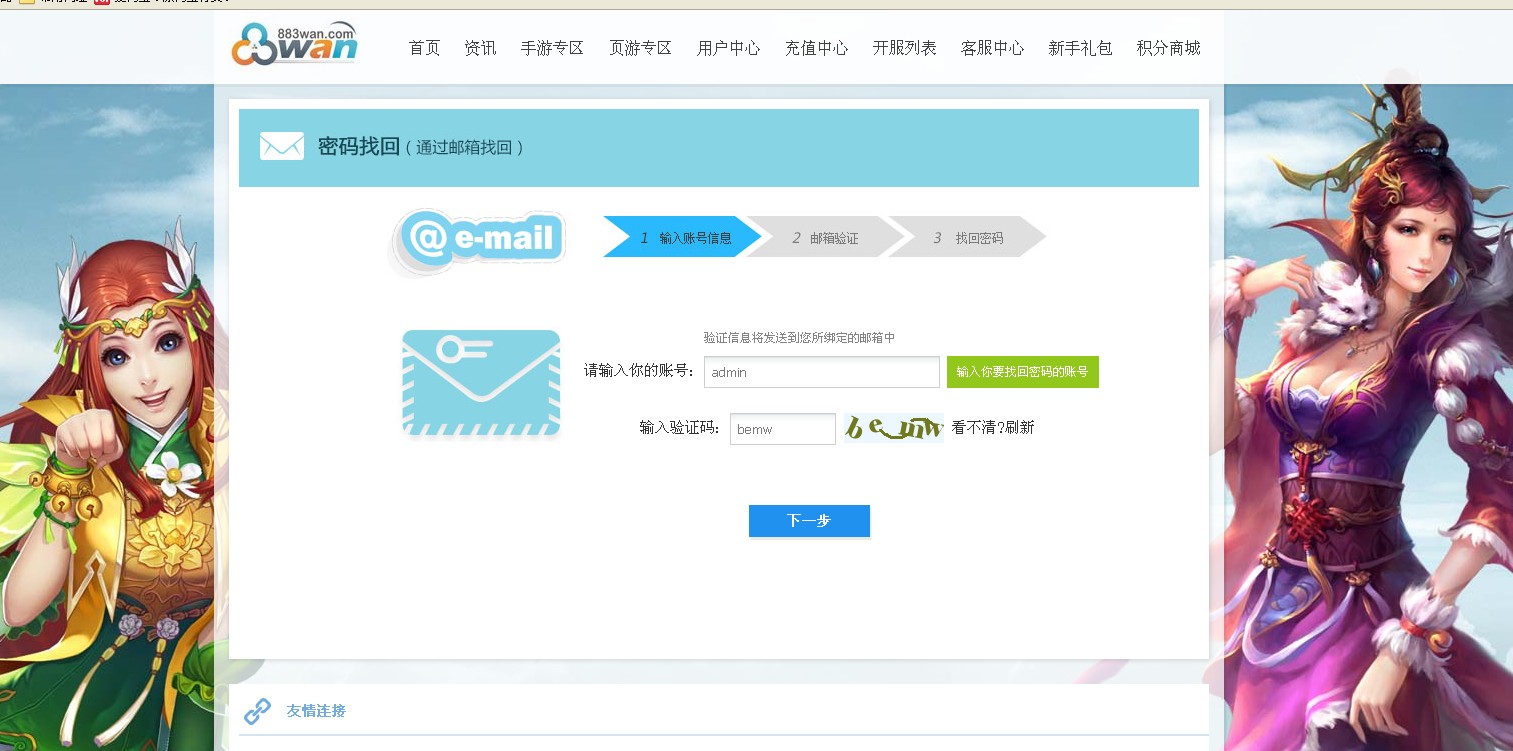The width and height of the screenshot is (1513, 751).
Task: Focus the account input containing admin
Action: pyautogui.click(x=822, y=372)
